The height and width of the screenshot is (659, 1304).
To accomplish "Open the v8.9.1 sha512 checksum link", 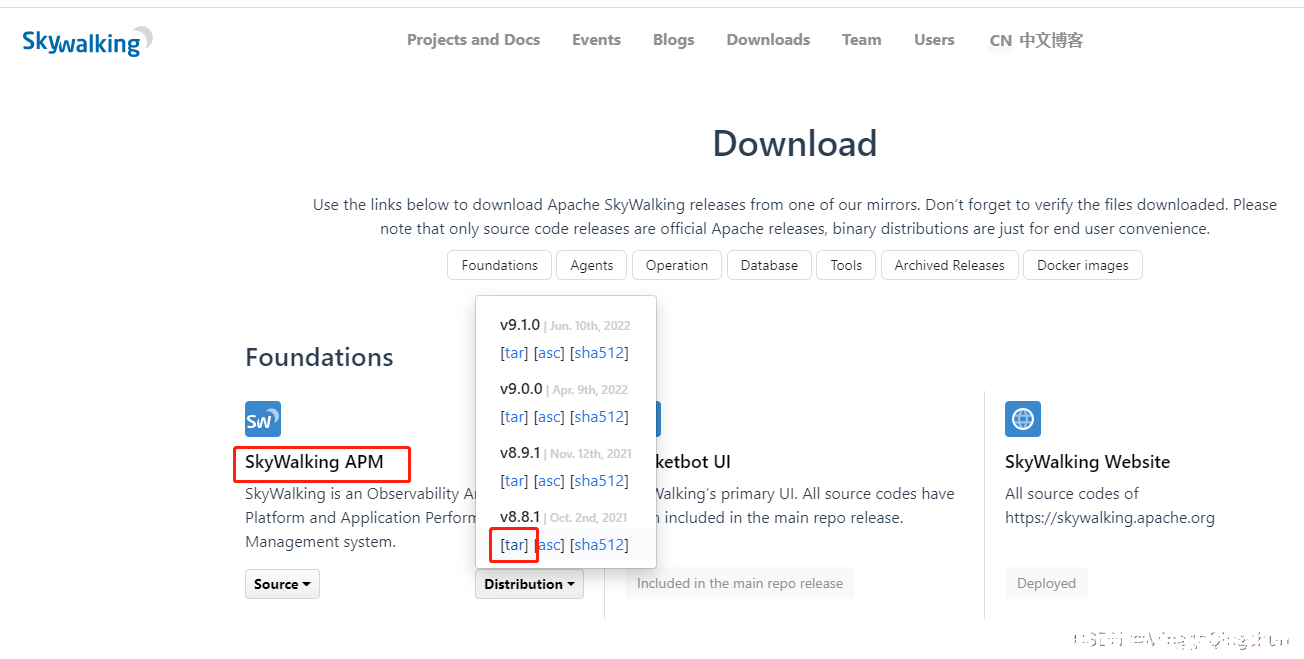I will 599,481.
